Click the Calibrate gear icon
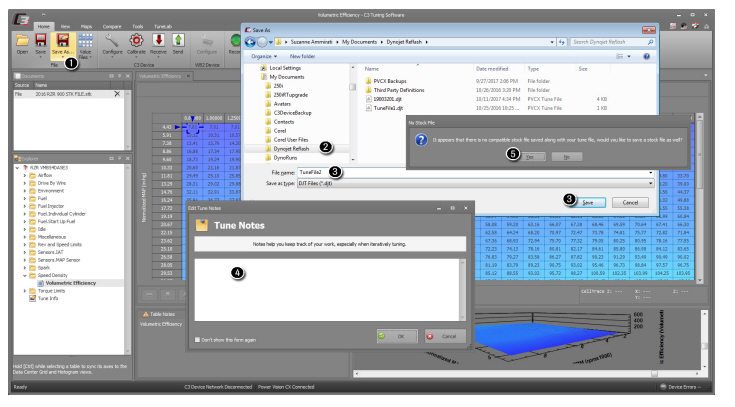The width and height of the screenshot is (735, 407). (136, 42)
